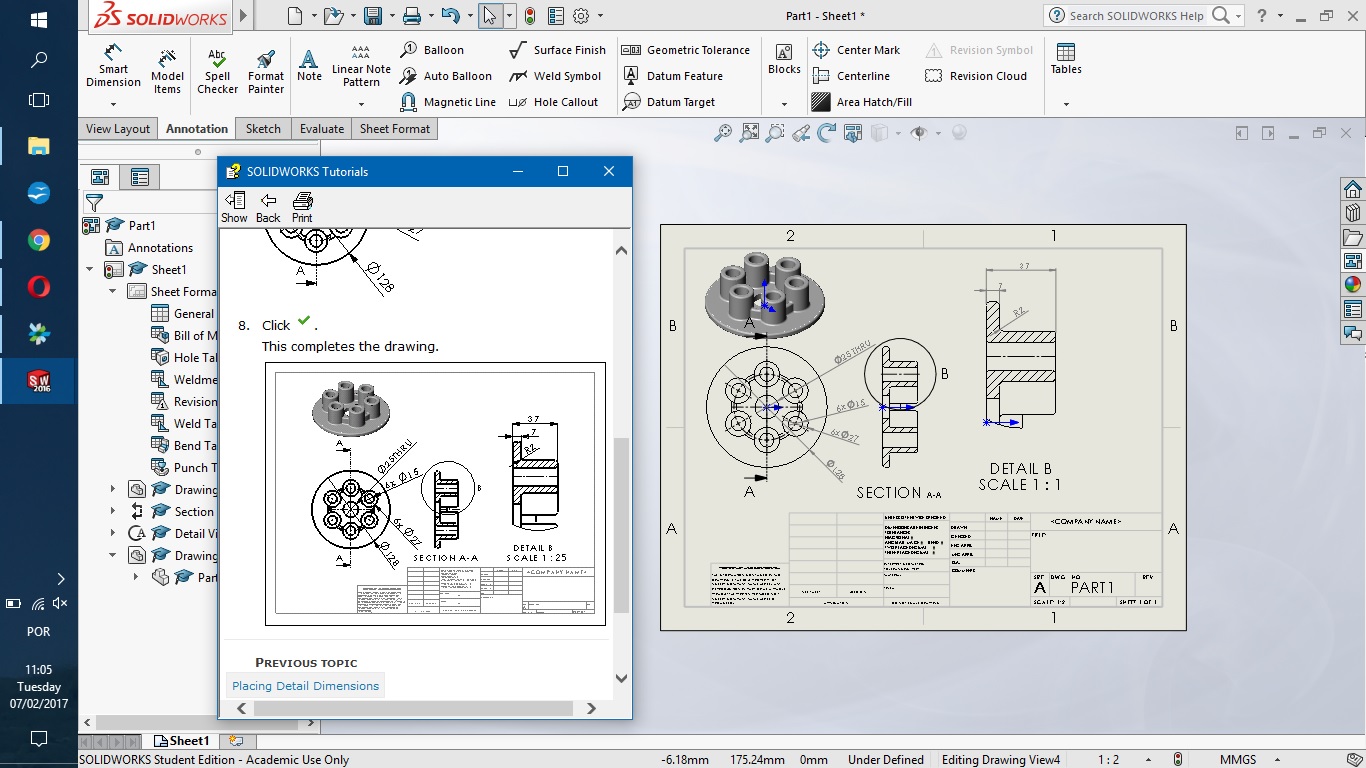Click Zoom to Fit in view toolbar
This screenshot has width=1366, height=768.
tap(723, 132)
